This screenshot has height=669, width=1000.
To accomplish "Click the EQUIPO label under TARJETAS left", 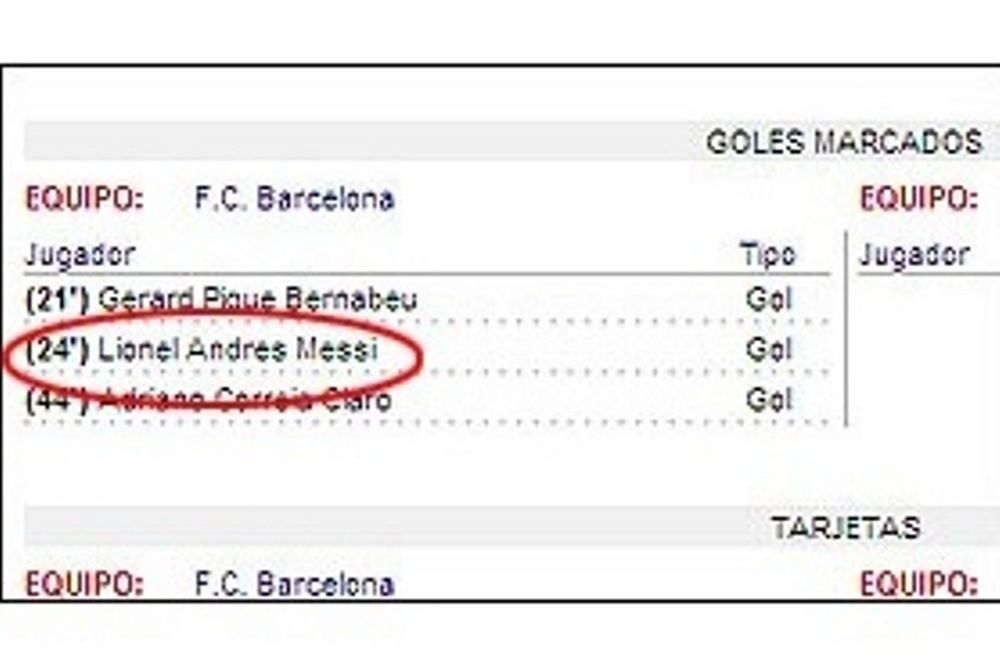I will tap(84, 584).
